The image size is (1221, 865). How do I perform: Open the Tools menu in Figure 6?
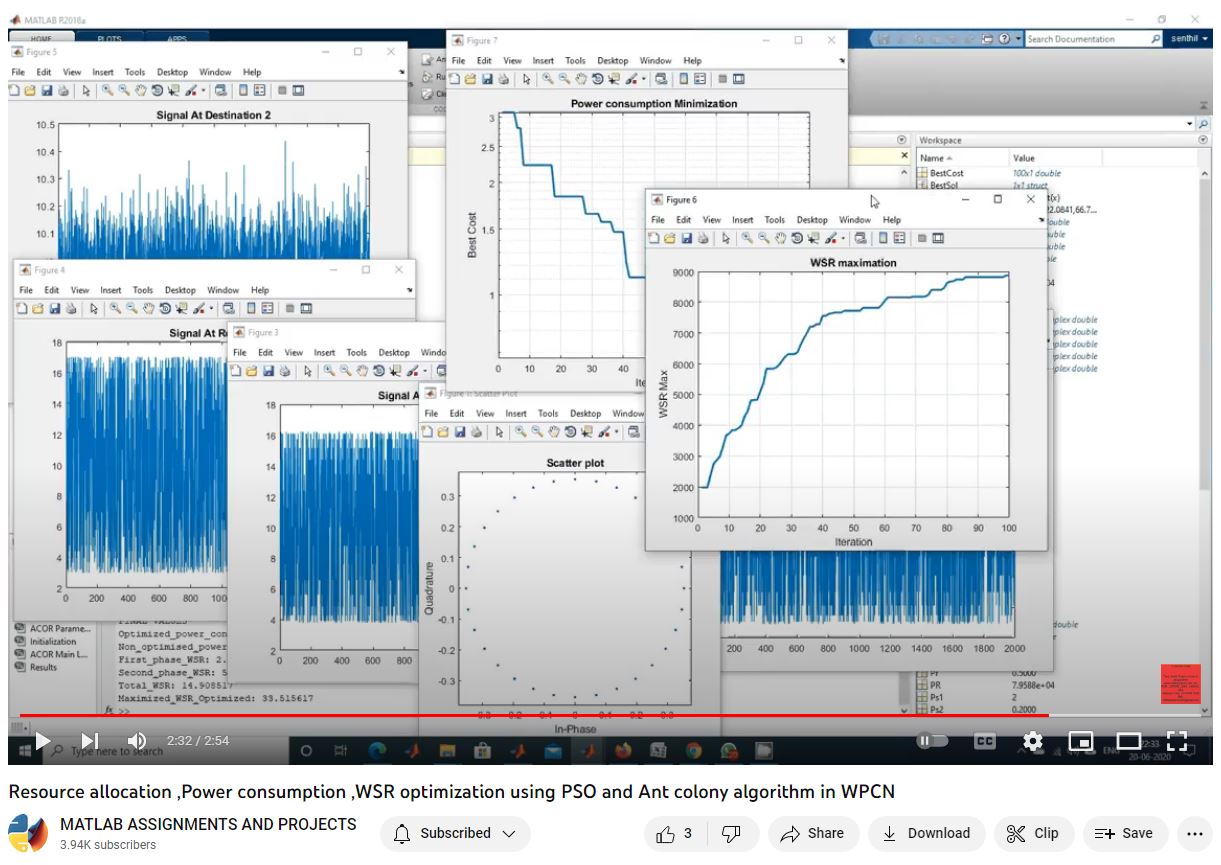774,220
